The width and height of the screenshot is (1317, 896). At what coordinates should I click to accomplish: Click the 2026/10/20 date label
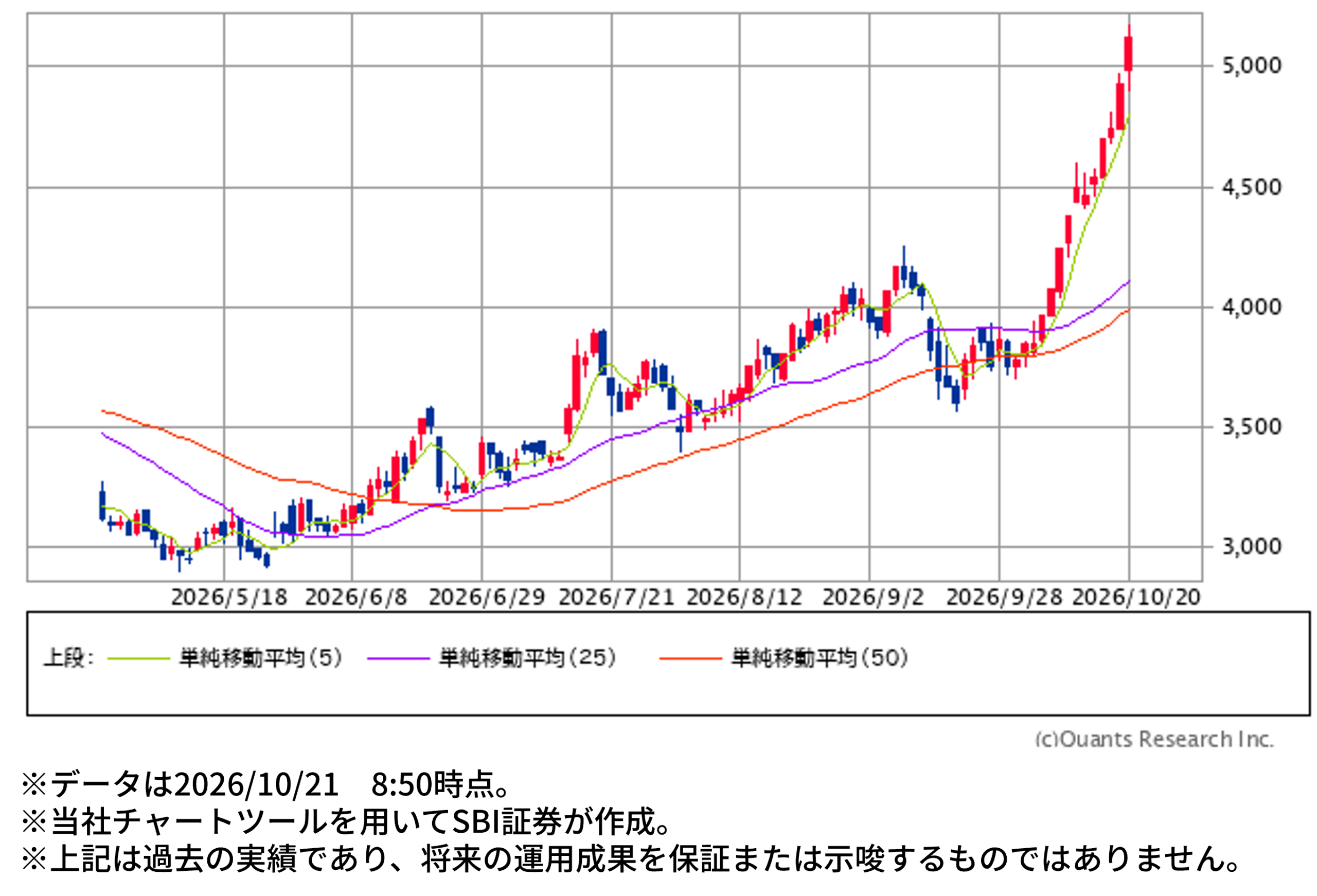[1136, 597]
